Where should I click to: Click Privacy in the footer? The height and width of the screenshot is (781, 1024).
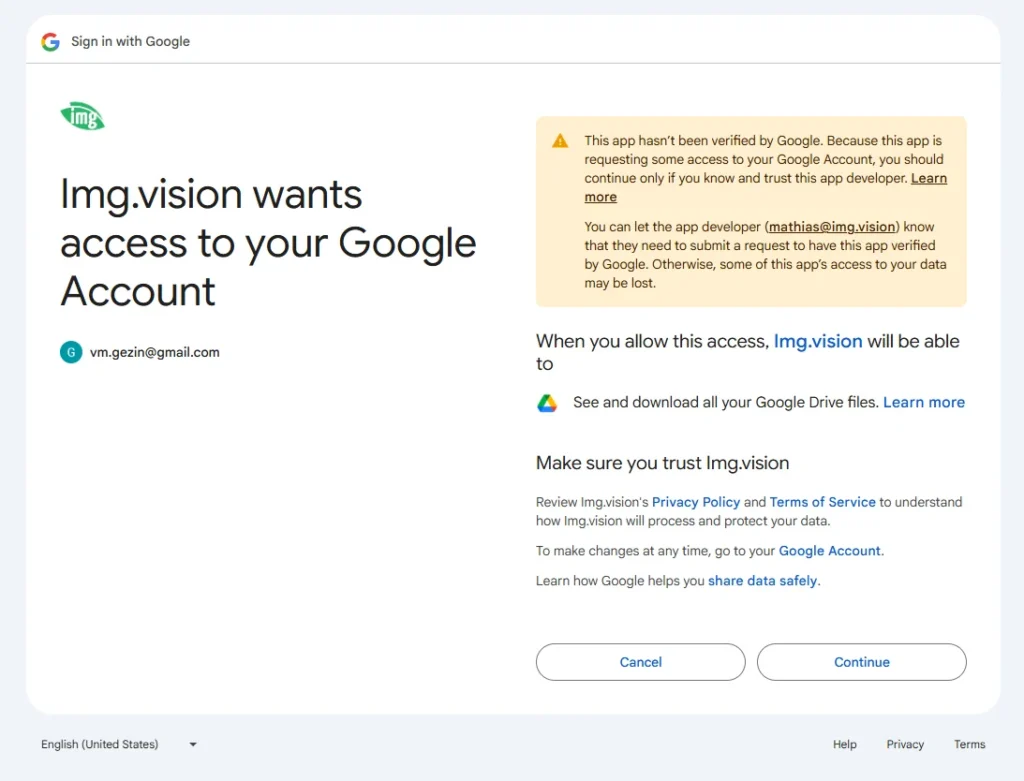click(904, 744)
